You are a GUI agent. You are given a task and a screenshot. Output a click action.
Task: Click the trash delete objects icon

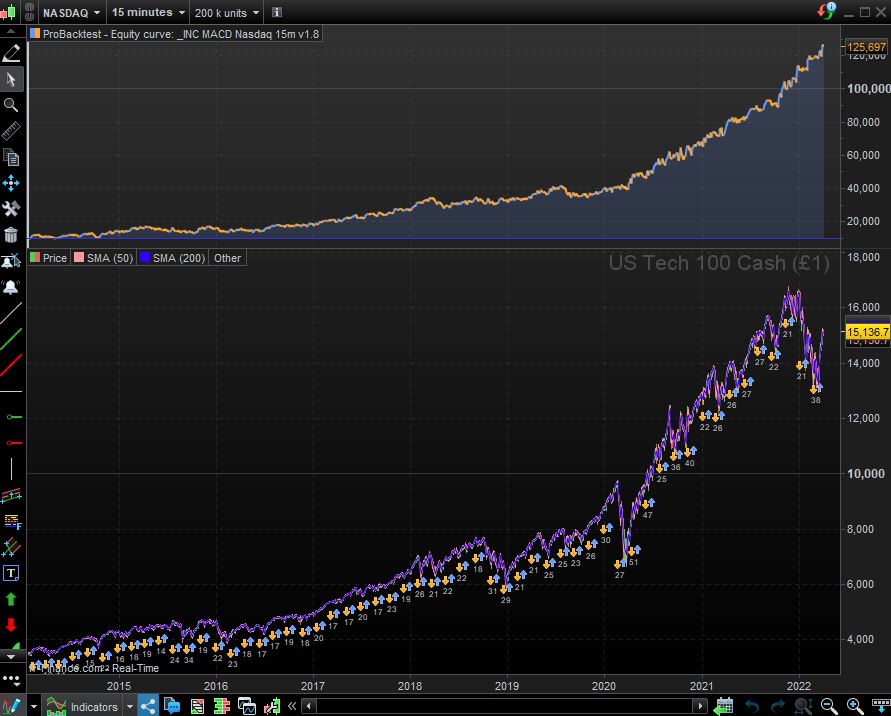pyautogui.click(x=11, y=235)
